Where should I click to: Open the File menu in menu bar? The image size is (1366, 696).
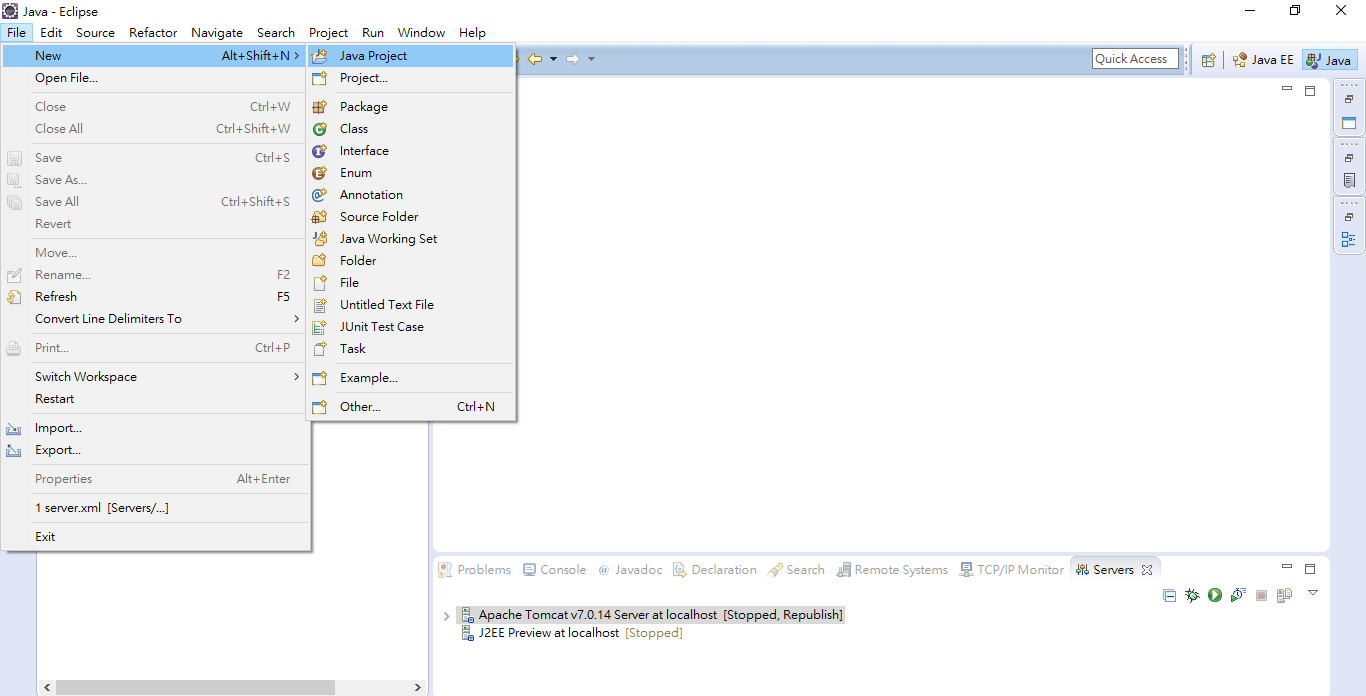coord(16,32)
